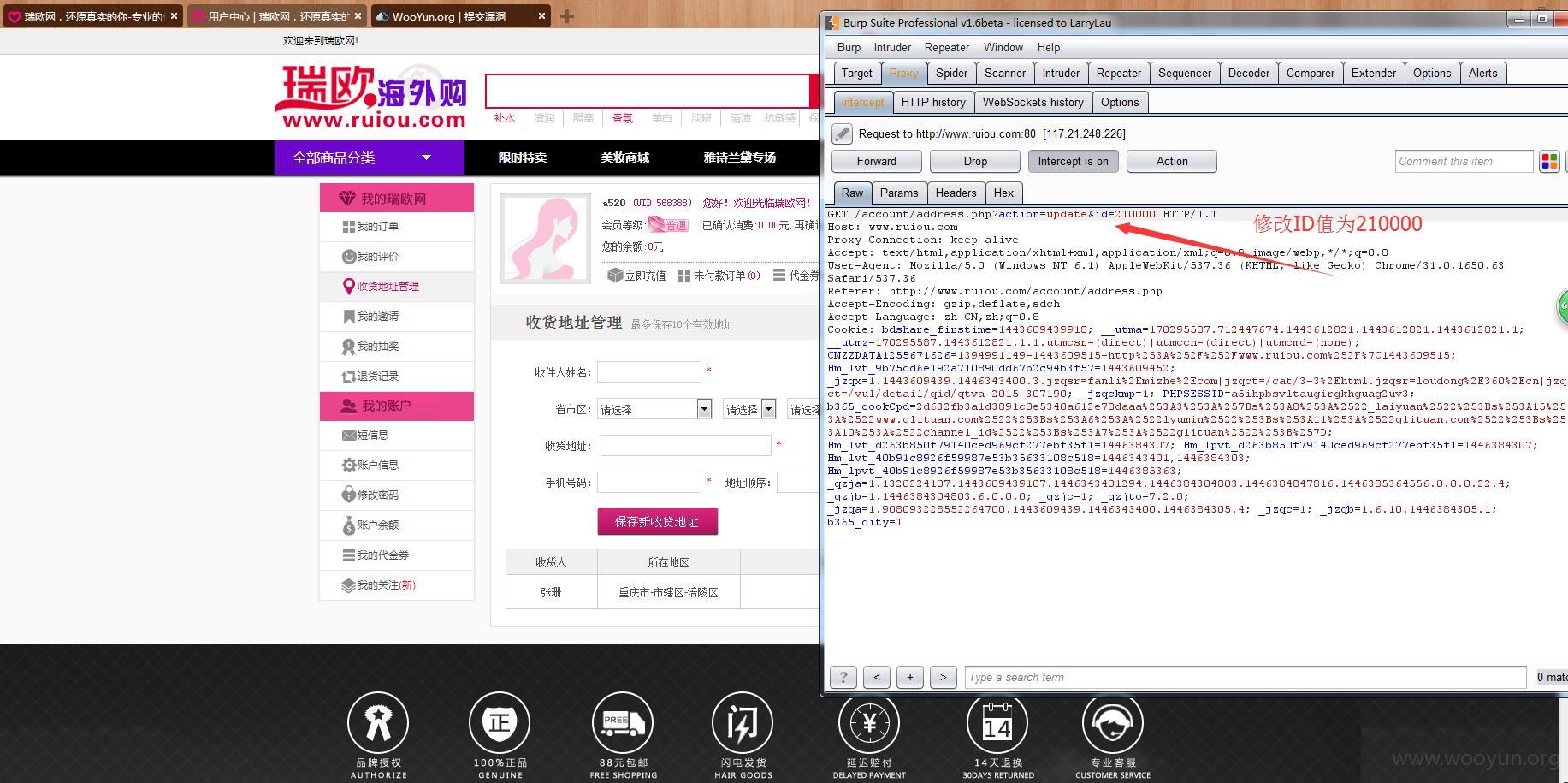Click the 保存新收货地址 button

[657, 521]
